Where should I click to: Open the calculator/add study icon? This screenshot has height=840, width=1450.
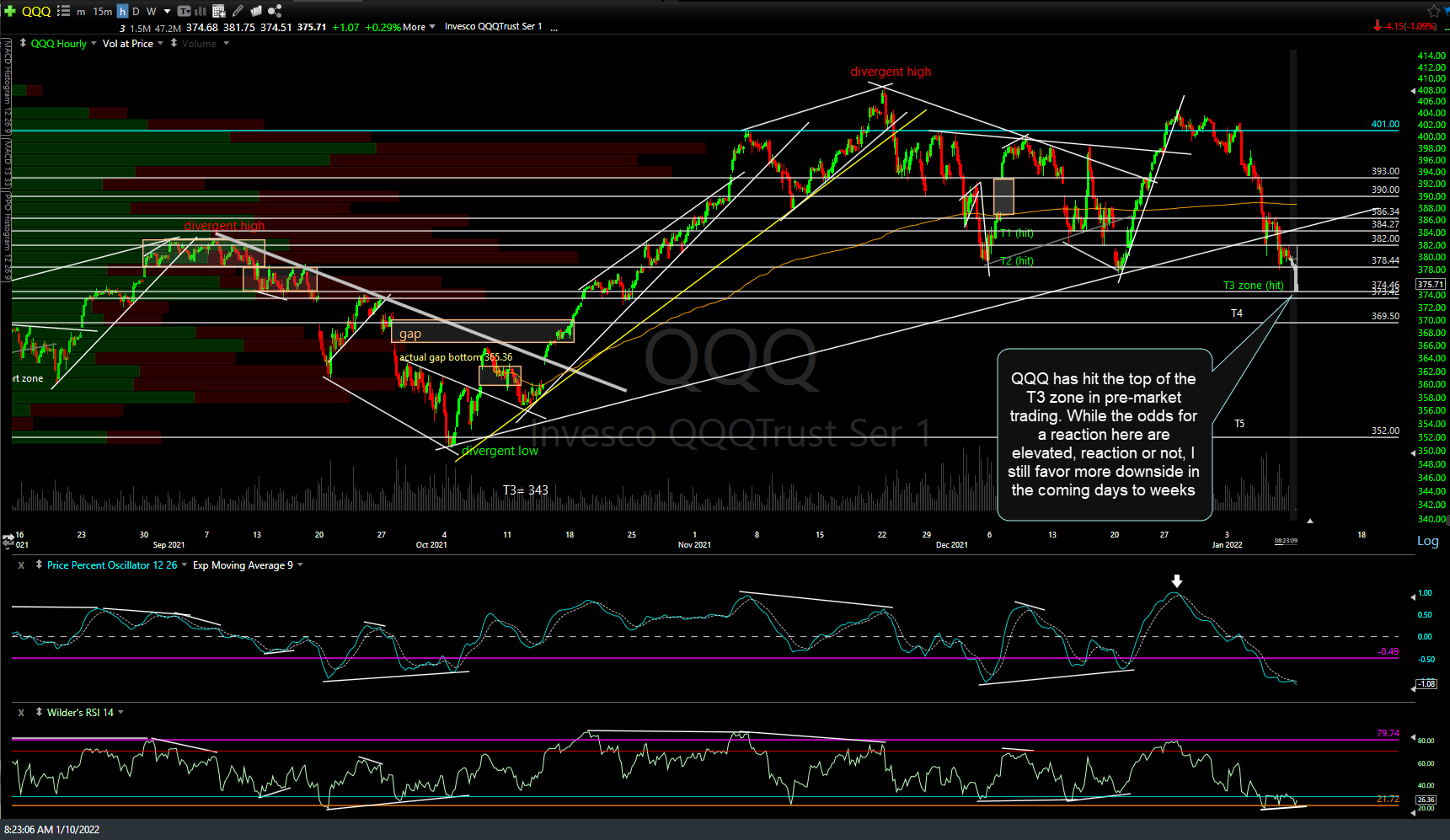219,11
